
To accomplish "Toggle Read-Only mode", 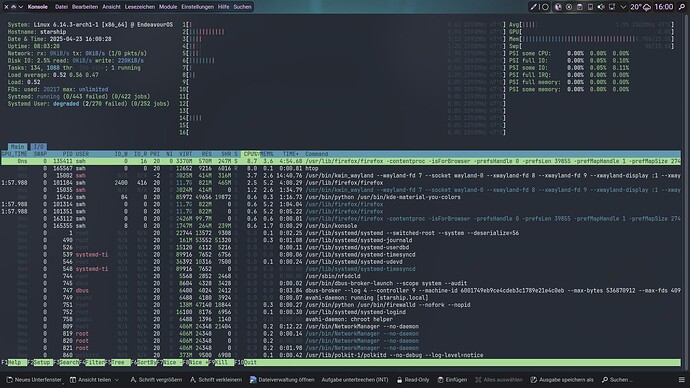I will (413, 380).
